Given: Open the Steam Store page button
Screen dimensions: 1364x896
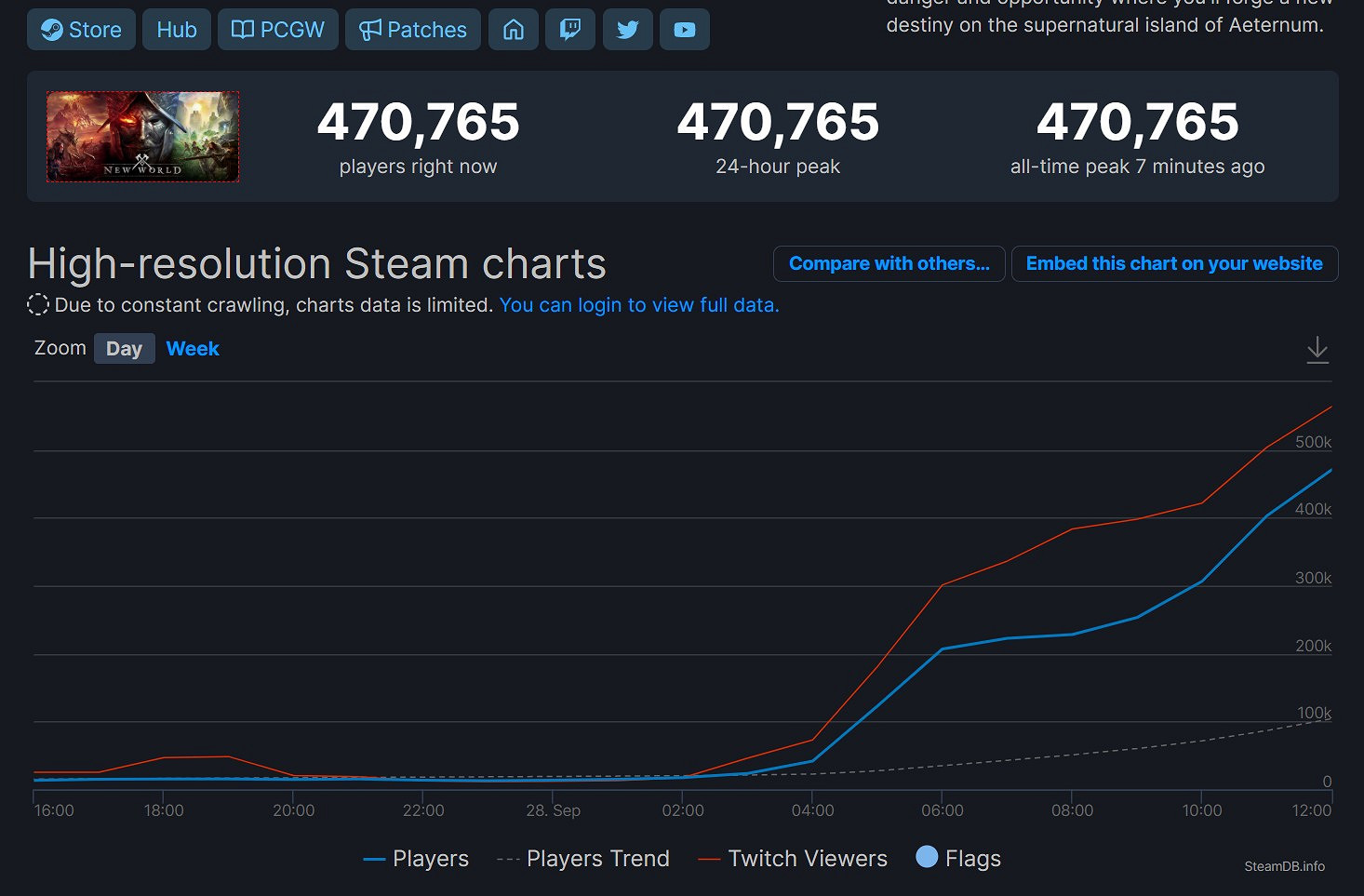Looking at the screenshot, I should (81, 30).
